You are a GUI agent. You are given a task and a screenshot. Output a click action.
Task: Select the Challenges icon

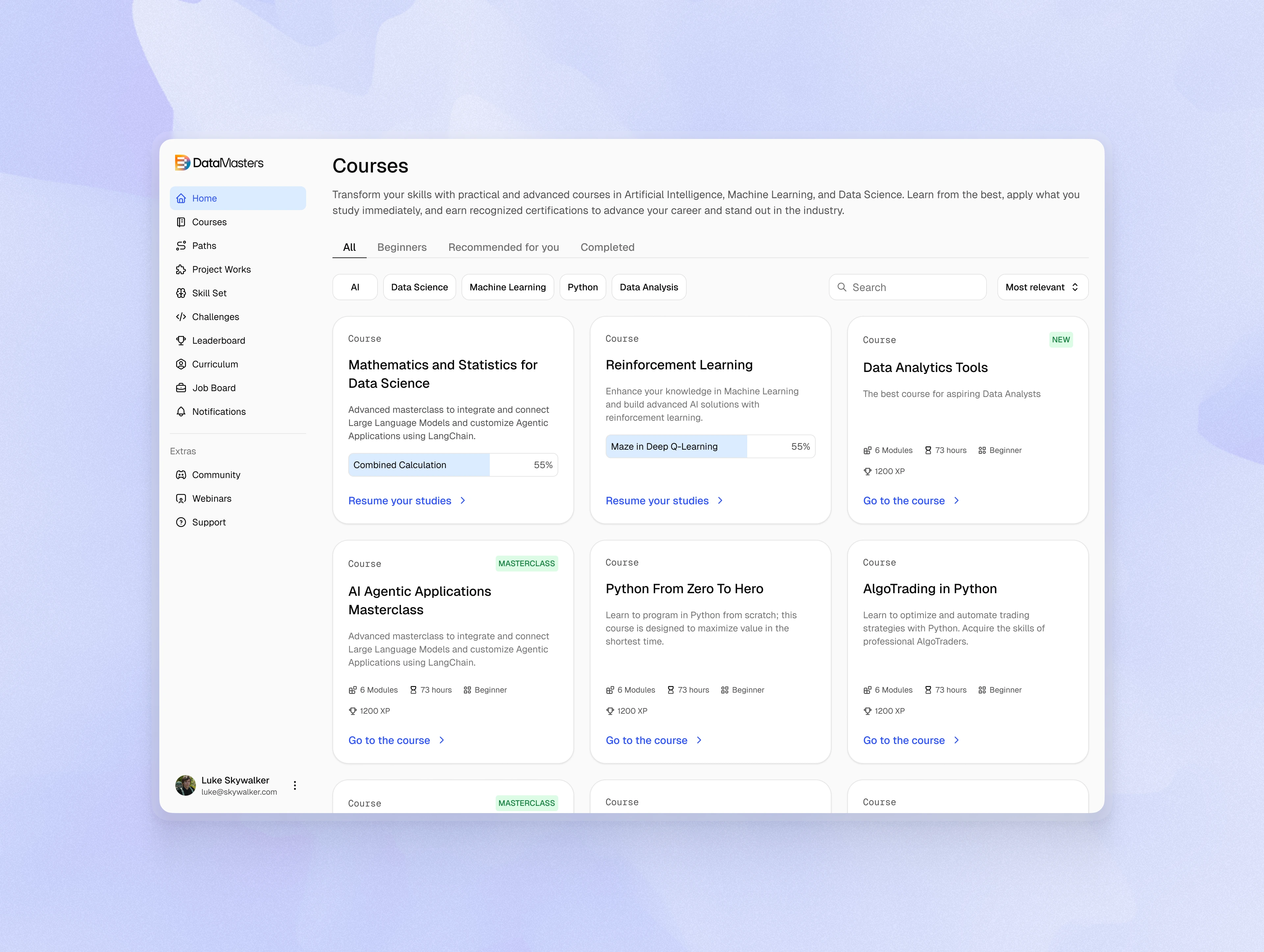pos(181,317)
